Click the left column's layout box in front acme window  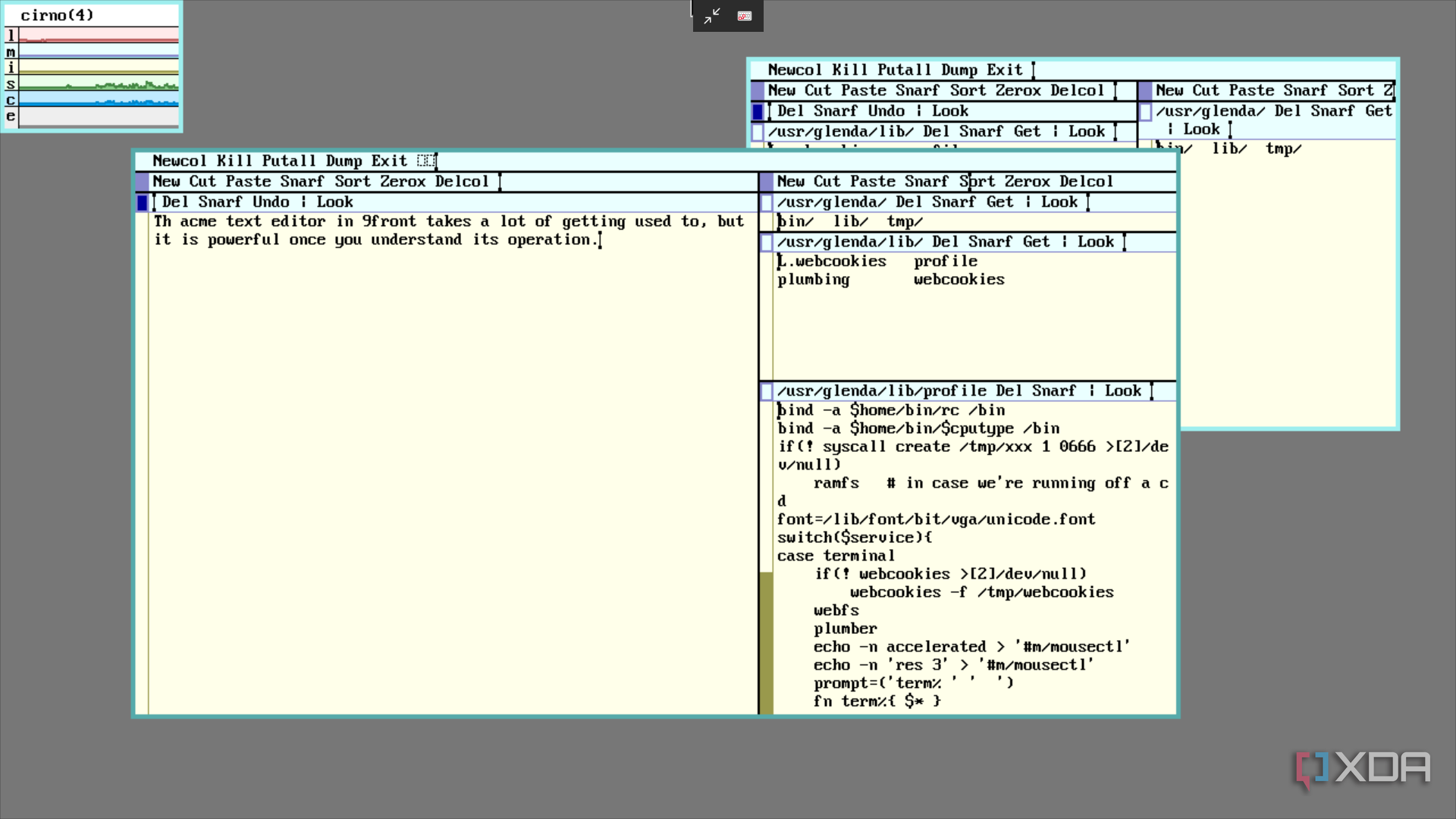coord(142,182)
